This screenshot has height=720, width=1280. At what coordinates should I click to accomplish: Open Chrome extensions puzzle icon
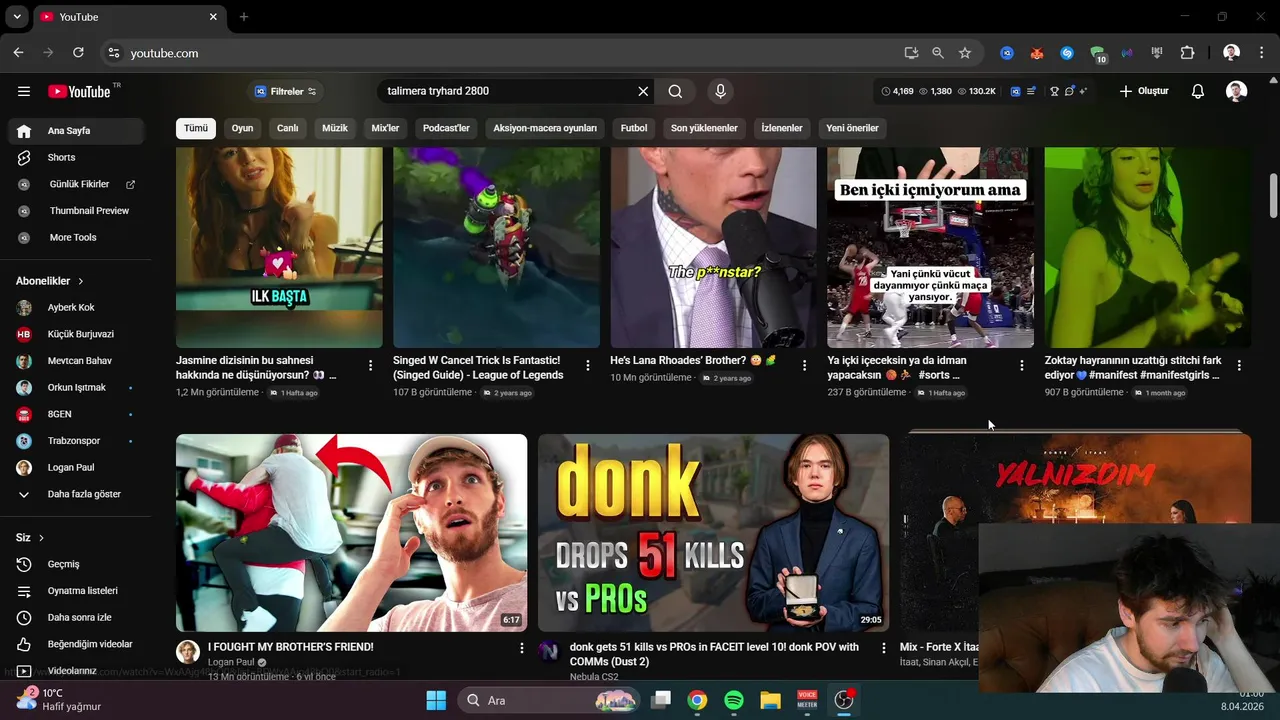(1188, 53)
